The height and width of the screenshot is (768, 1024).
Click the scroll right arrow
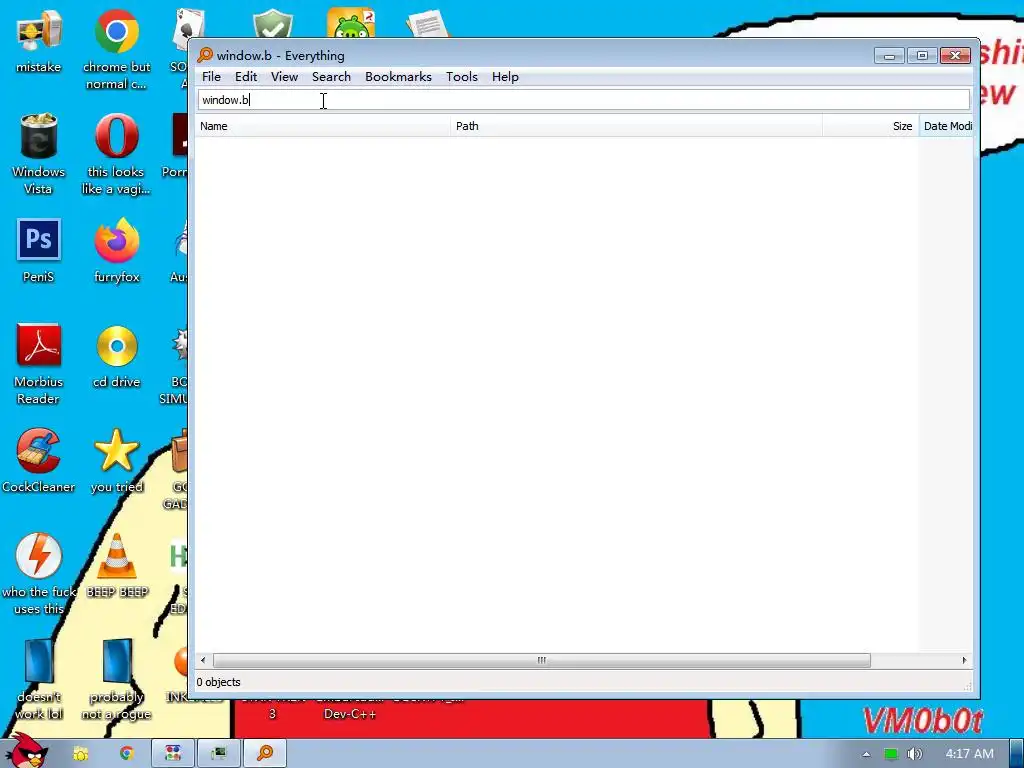point(965,660)
